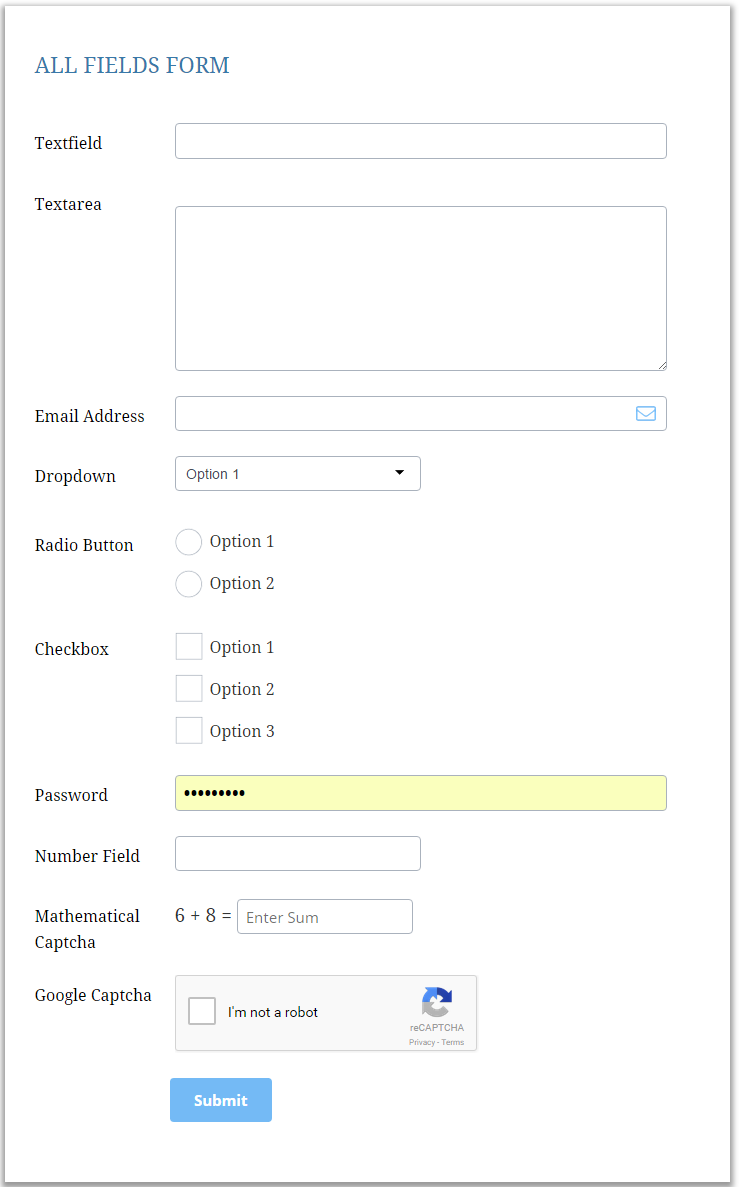Click the envelope icon in Email field

646,414
